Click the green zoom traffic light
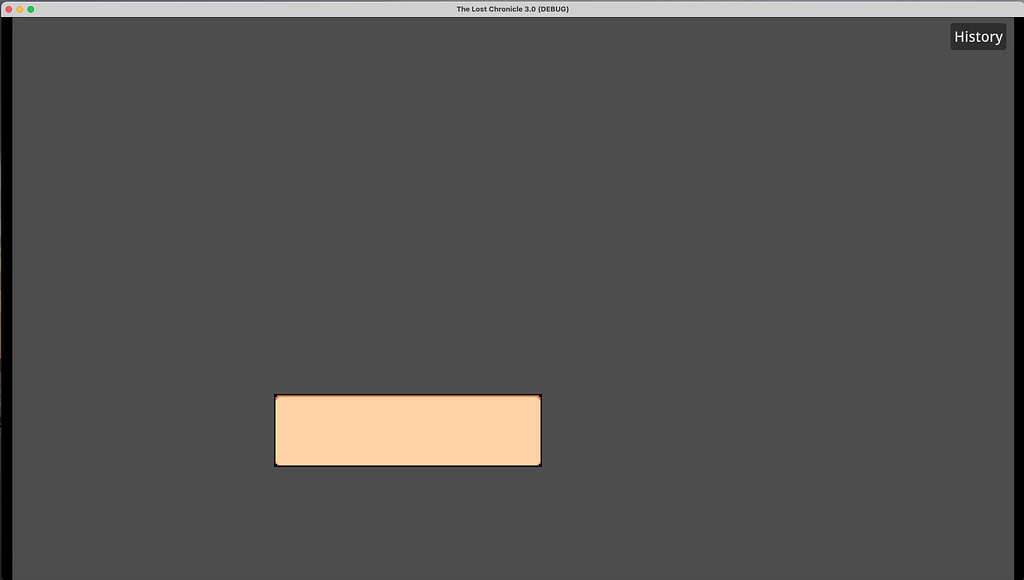This screenshot has height=580, width=1024. click(x=33, y=8)
